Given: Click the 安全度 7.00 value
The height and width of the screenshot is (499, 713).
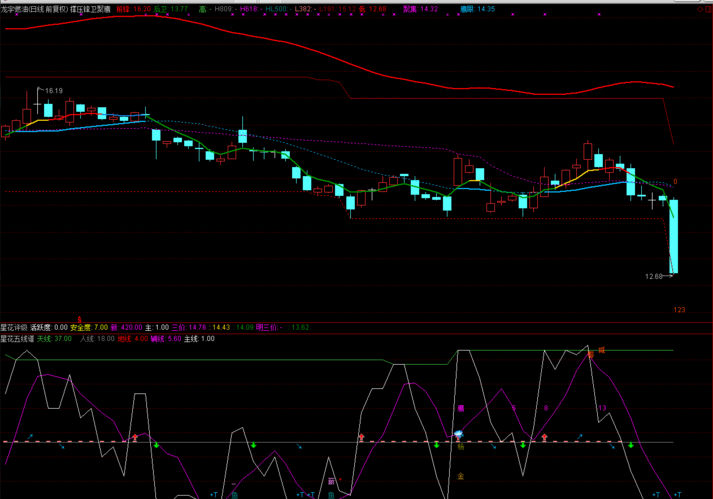Looking at the screenshot, I should pyautogui.click(x=89, y=328).
